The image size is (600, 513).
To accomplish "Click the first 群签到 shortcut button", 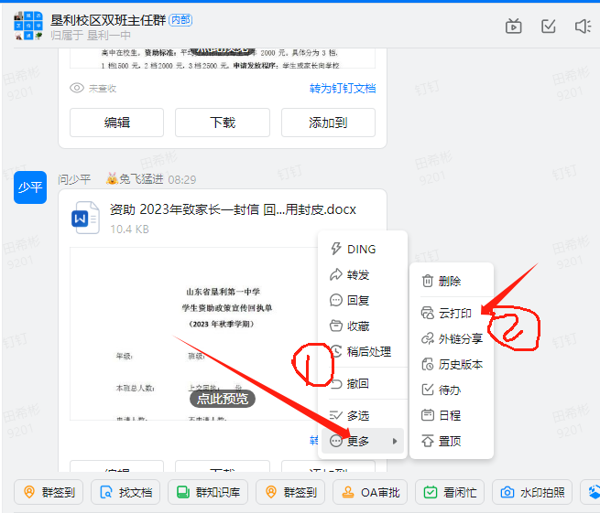I will click(x=49, y=492).
